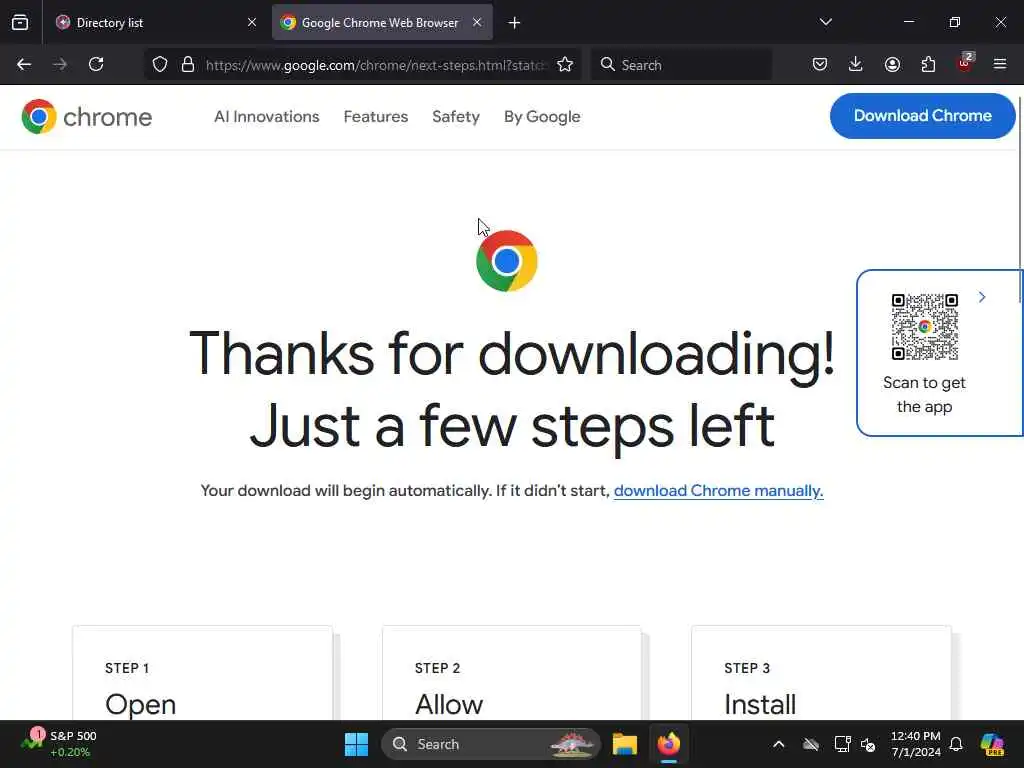Click the QR code image

925,327
